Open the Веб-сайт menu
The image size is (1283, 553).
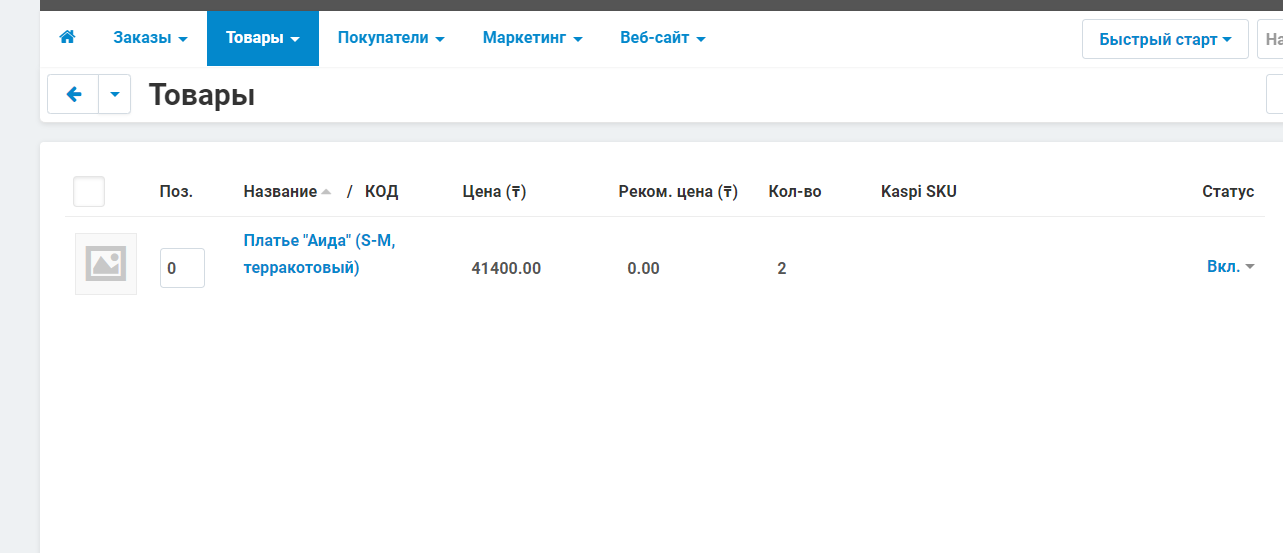pos(663,38)
